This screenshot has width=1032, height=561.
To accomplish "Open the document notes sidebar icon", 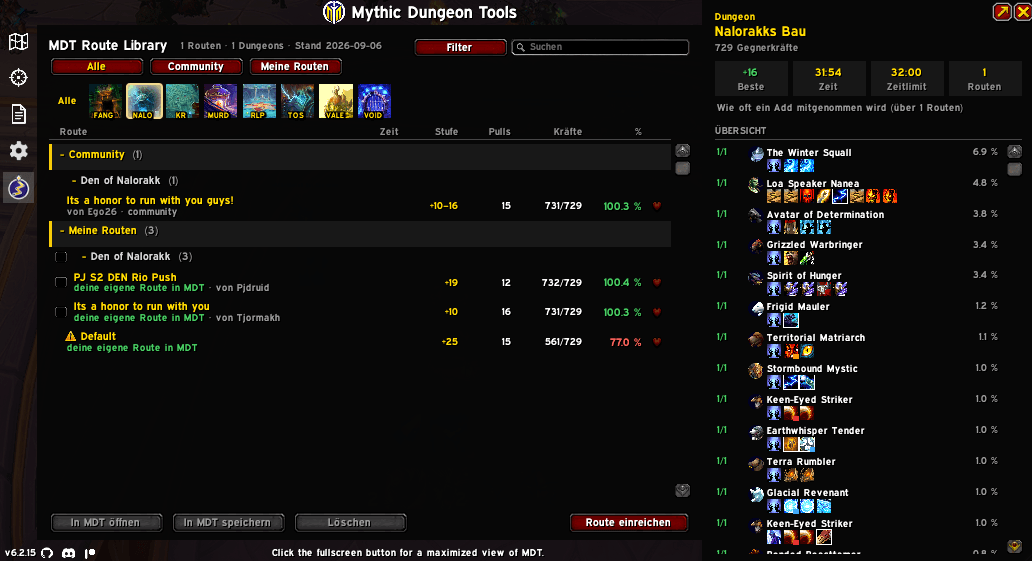I will (18, 114).
